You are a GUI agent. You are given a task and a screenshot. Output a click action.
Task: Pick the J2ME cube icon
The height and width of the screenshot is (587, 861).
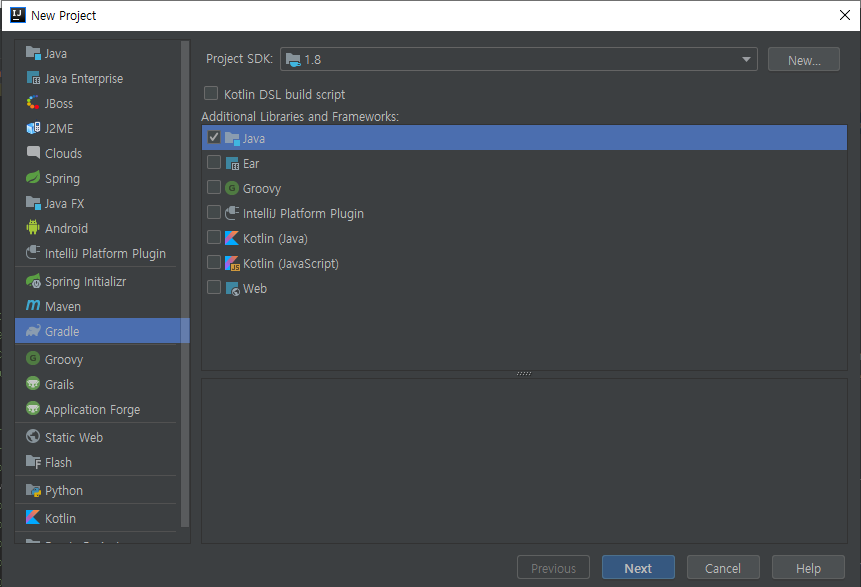click(x=33, y=128)
